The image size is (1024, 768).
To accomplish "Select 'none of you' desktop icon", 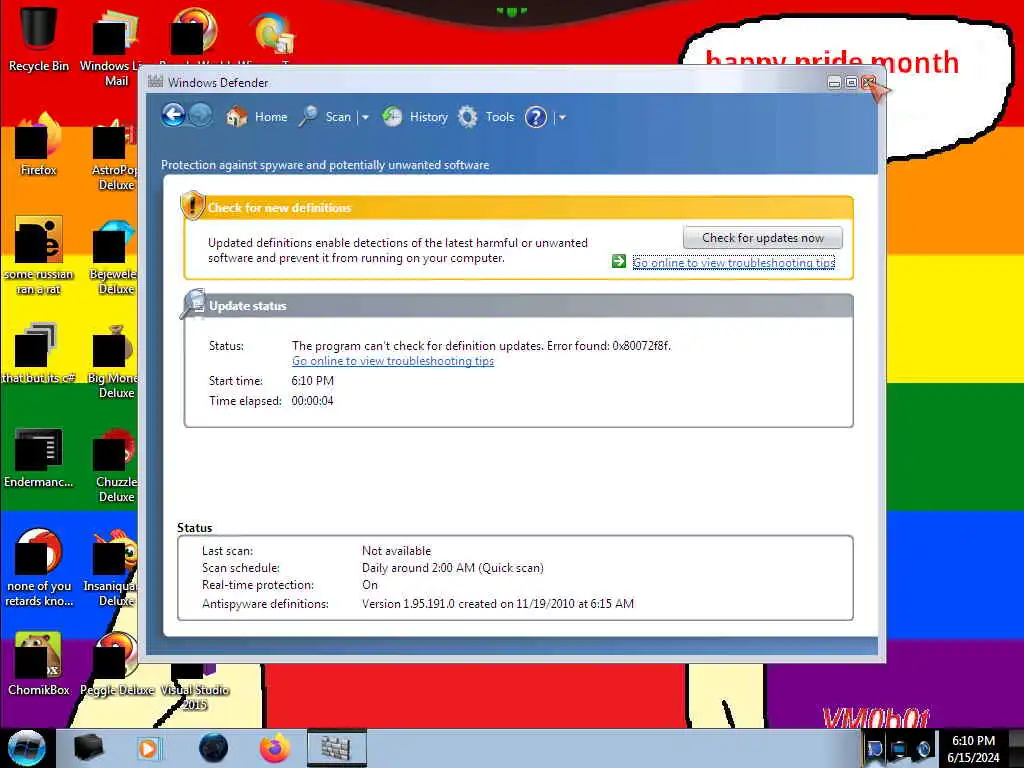I will [38, 568].
